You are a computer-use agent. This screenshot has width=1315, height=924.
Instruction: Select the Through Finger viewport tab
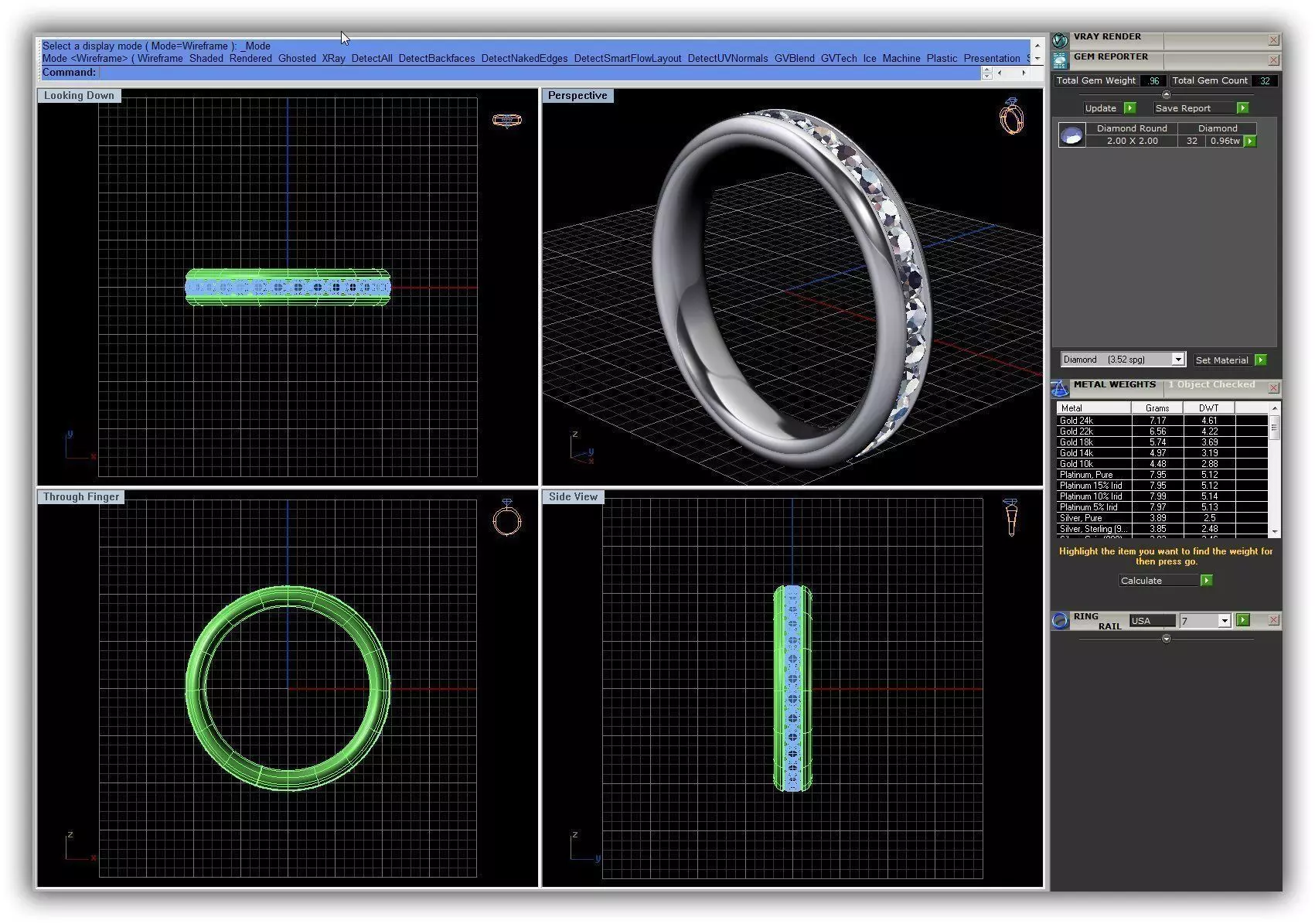click(81, 497)
